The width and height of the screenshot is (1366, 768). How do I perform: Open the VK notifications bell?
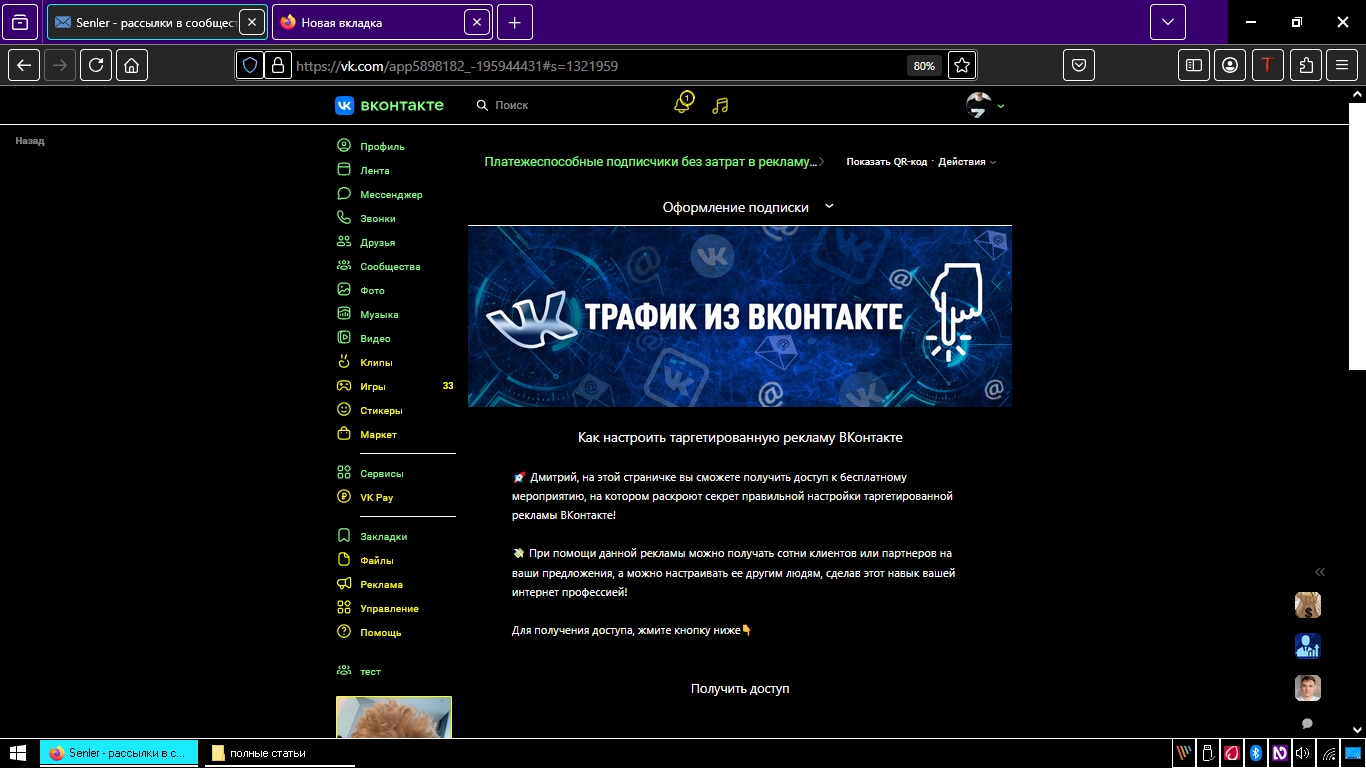coord(683,104)
